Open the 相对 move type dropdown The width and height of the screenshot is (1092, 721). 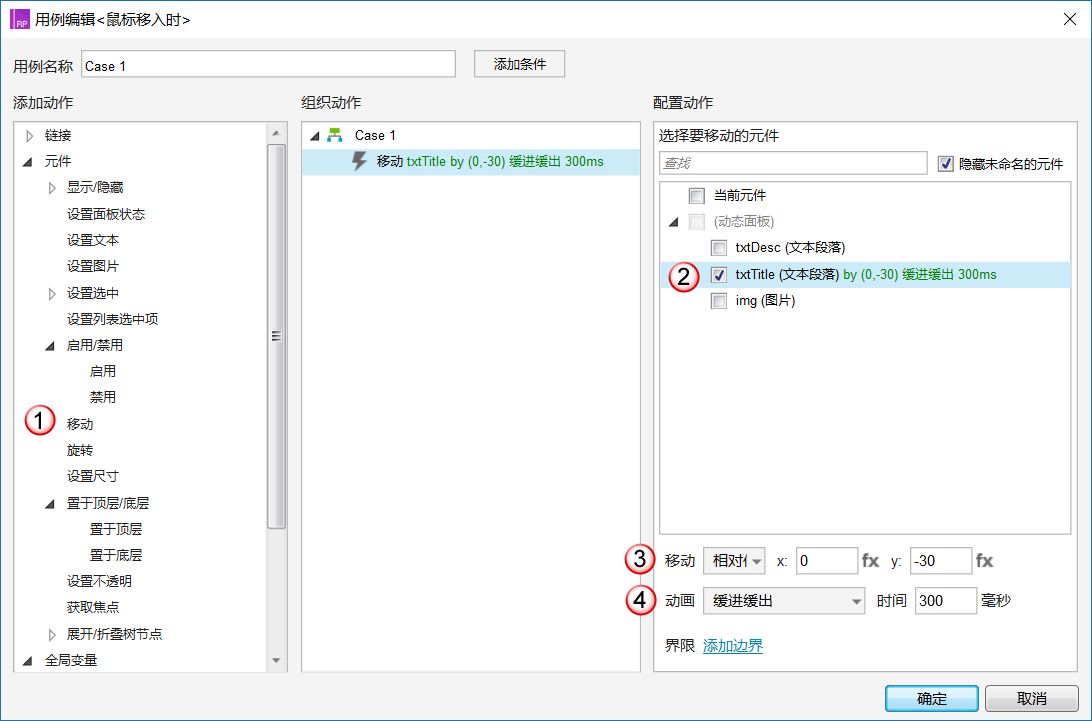(x=734, y=561)
